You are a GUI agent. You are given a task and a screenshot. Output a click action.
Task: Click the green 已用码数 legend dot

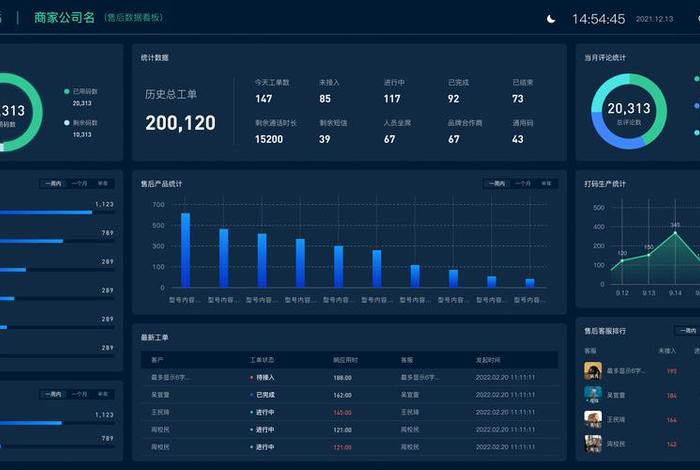[66, 91]
